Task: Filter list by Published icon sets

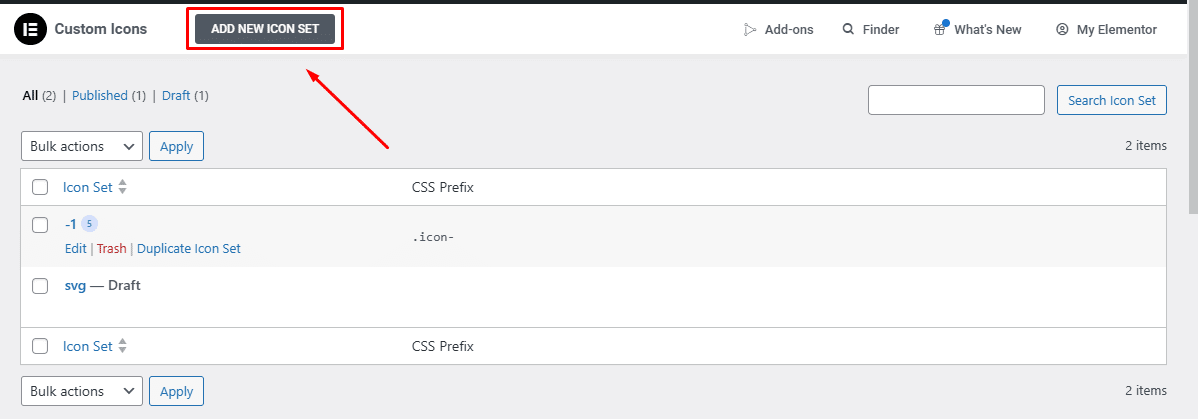Action: point(100,96)
